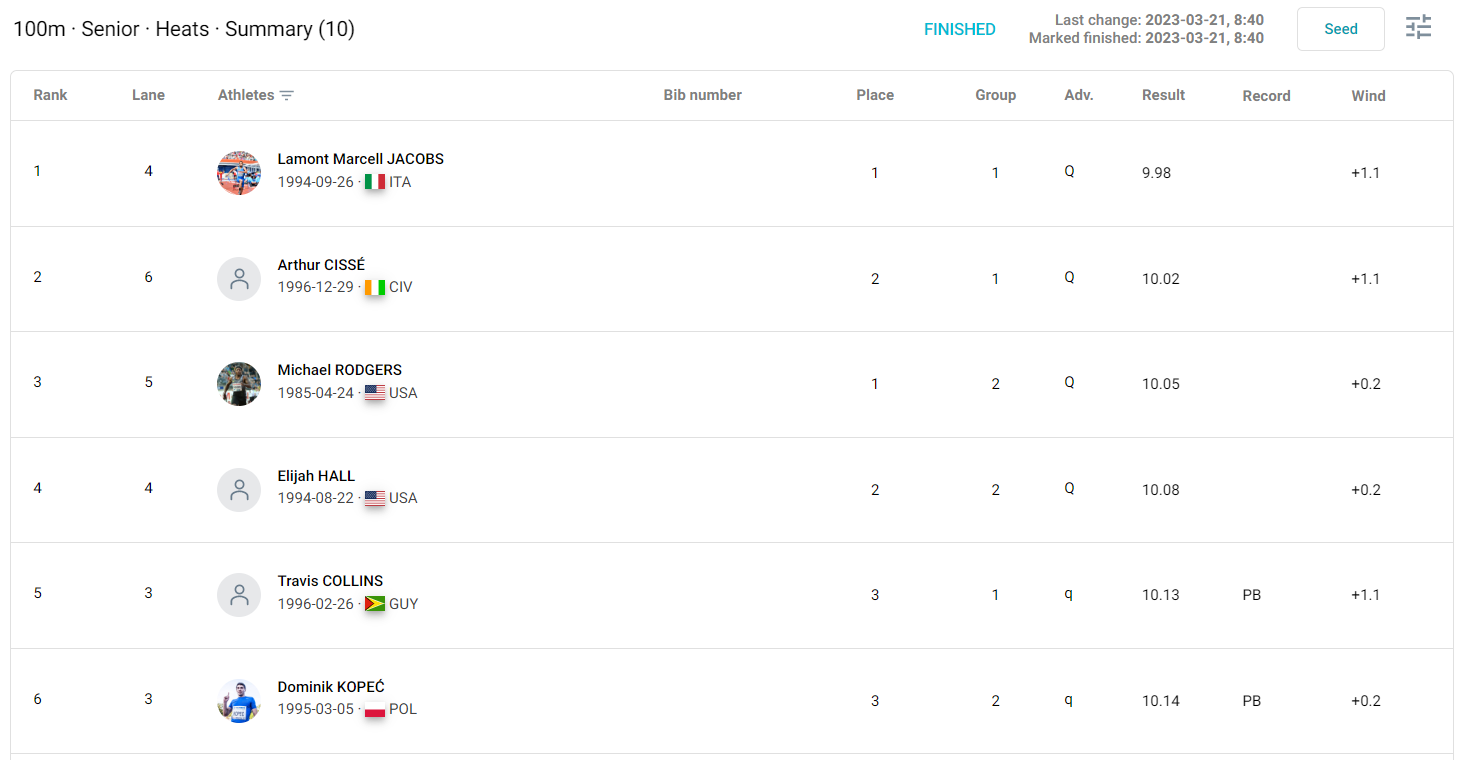Click the Guyana flag for Travis Collins
This screenshot has width=1459, height=760.
click(x=375, y=604)
